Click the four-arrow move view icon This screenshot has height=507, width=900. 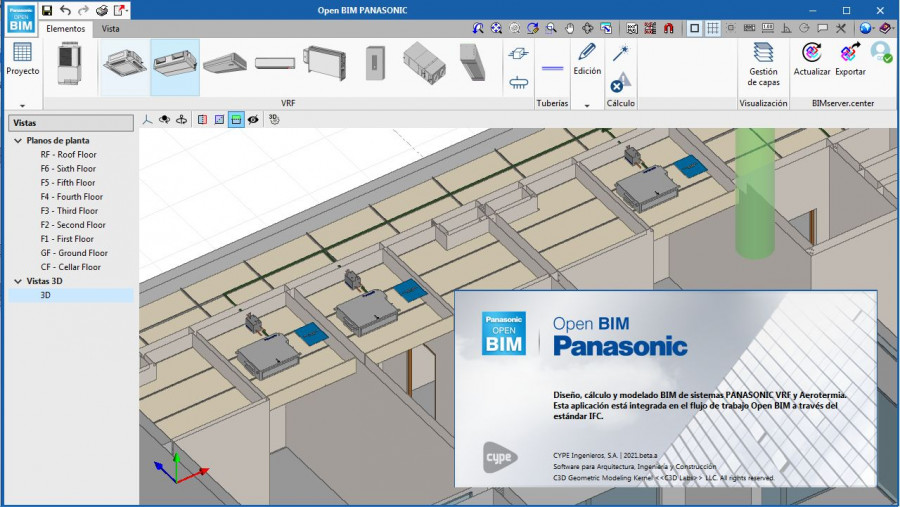[x=588, y=28]
